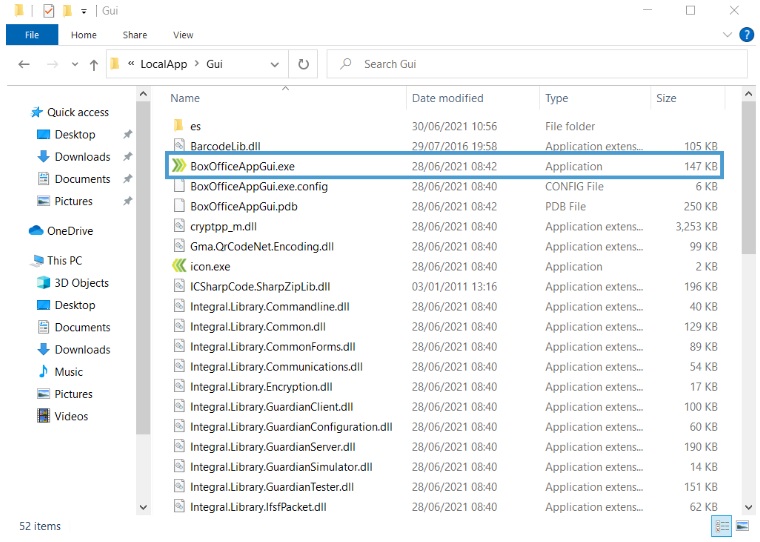Viewport: 760px width, 542px height.
Task: Open the recent locations dropdown arrow
Action: pos(75,64)
